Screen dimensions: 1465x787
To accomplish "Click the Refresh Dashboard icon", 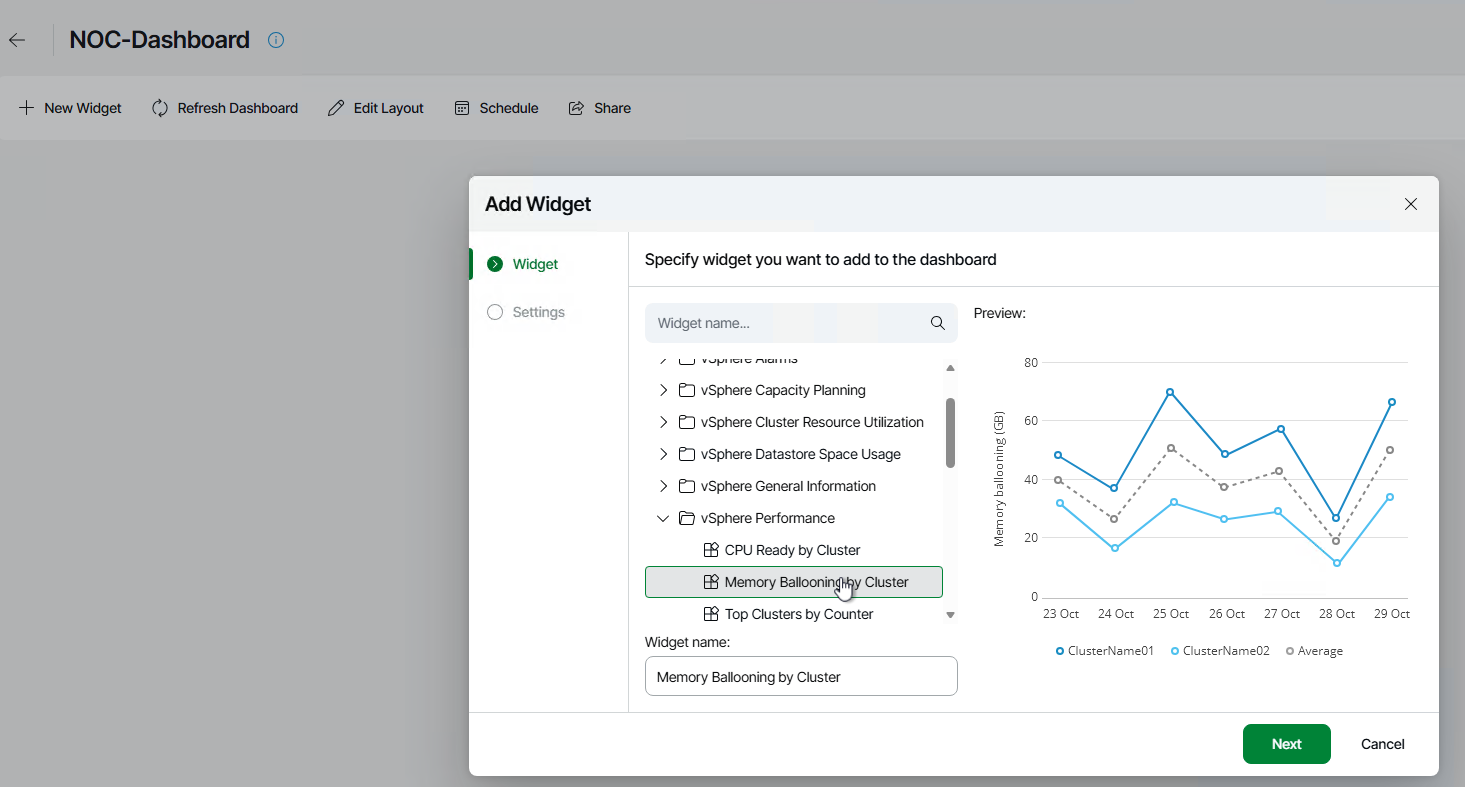I will click(160, 108).
